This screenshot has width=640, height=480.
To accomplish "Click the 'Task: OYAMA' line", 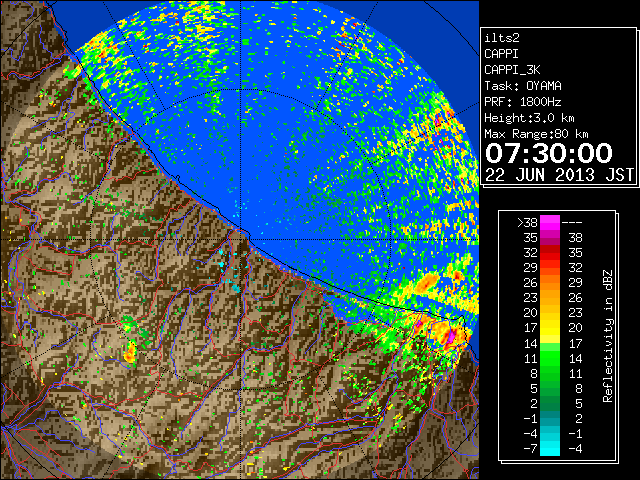I will coord(523,86).
